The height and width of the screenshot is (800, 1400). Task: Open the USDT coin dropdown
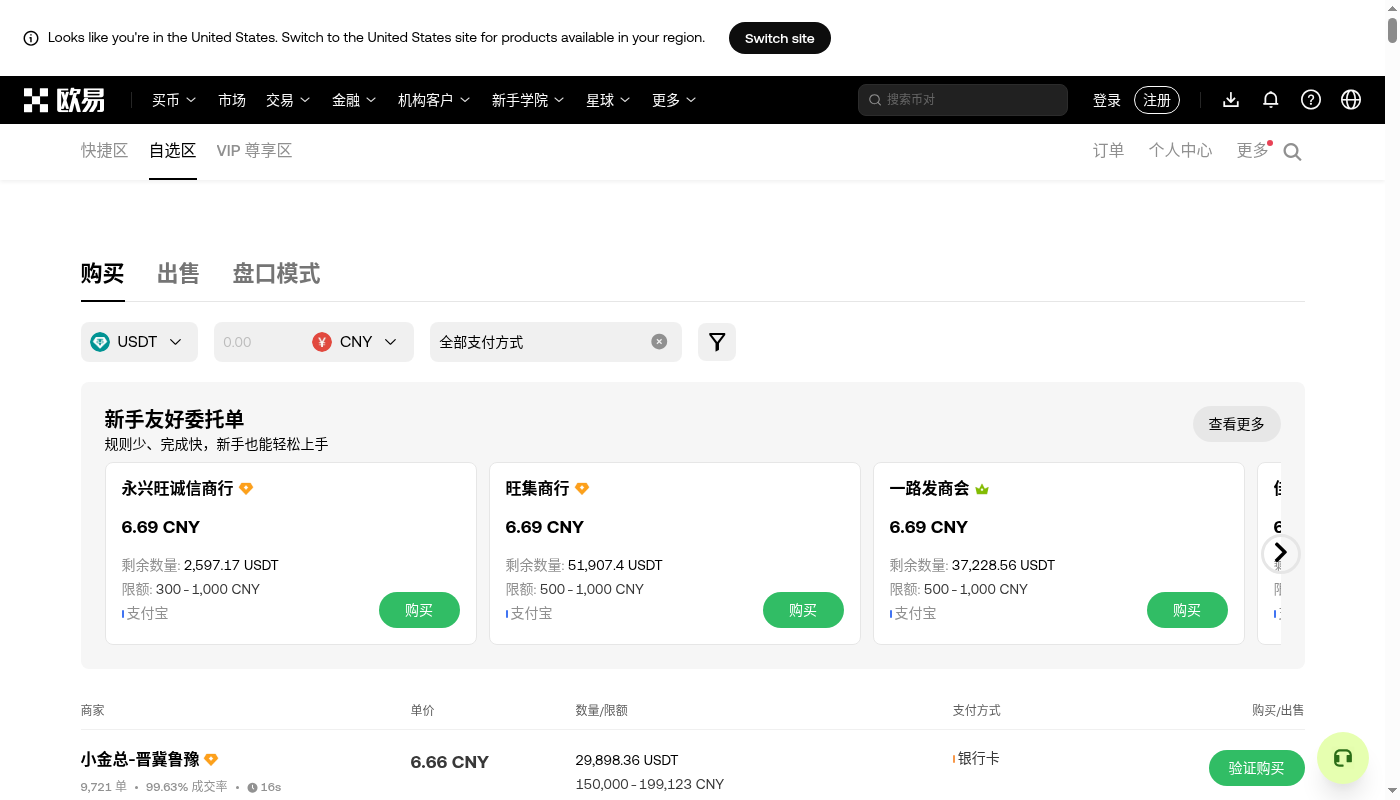click(x=139, y=342)
